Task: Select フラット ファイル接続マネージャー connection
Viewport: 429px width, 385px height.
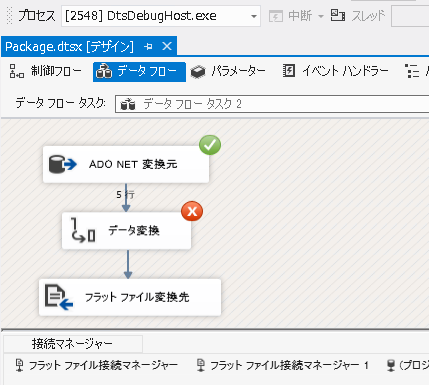Action: tap(97, 365)
